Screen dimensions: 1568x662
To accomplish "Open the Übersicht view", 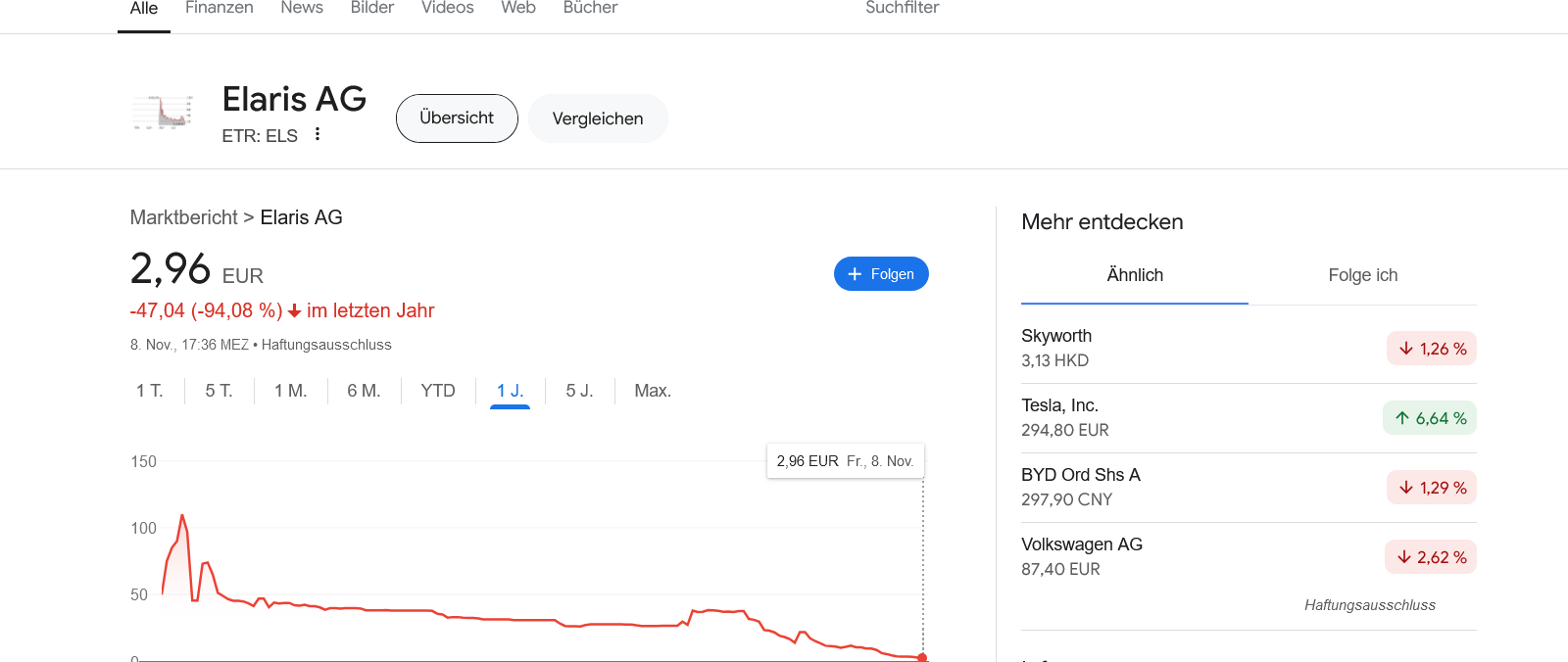I will tap(457, 118).
